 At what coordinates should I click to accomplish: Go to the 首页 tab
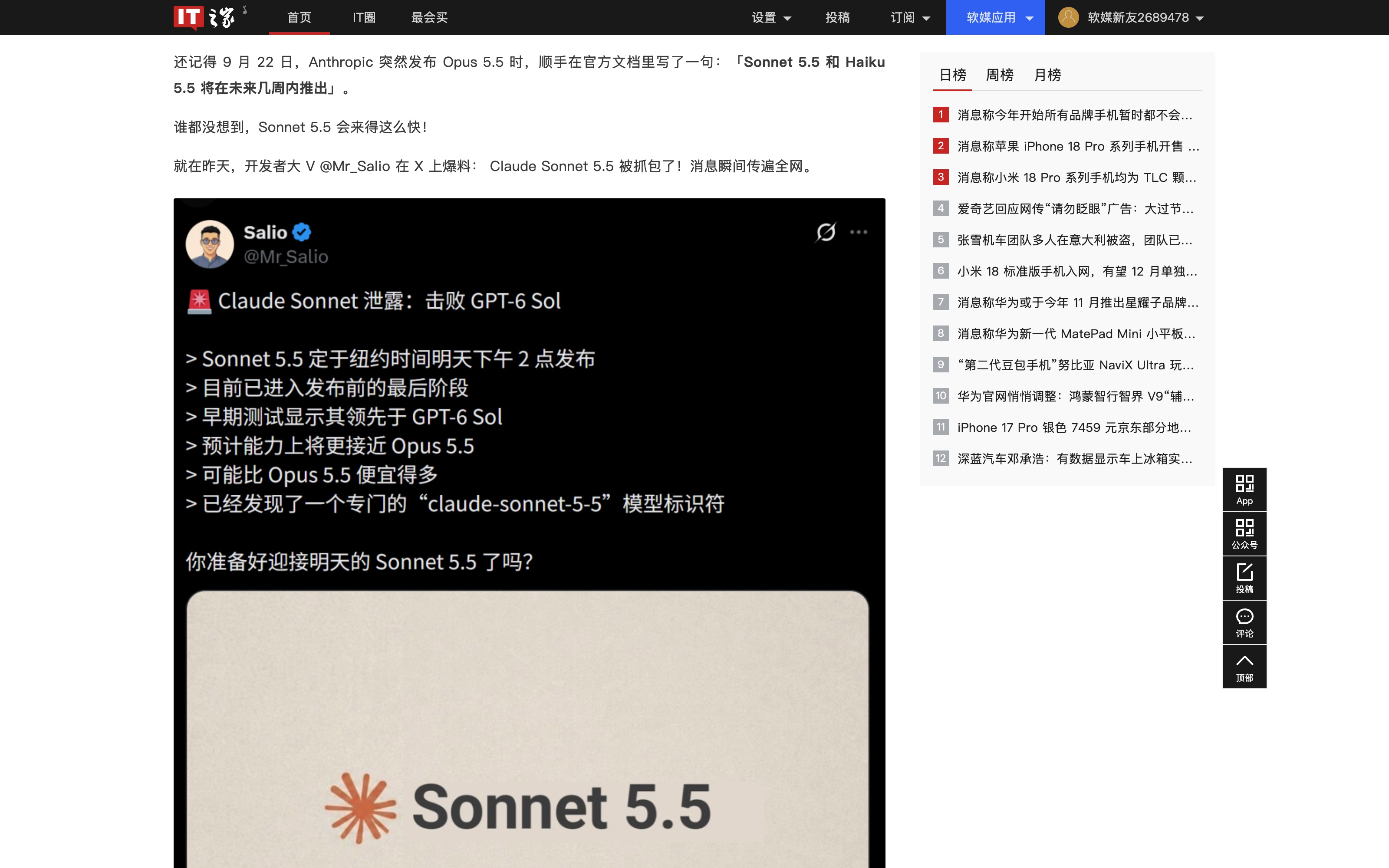pyautogui.click(x=299, y=17)
